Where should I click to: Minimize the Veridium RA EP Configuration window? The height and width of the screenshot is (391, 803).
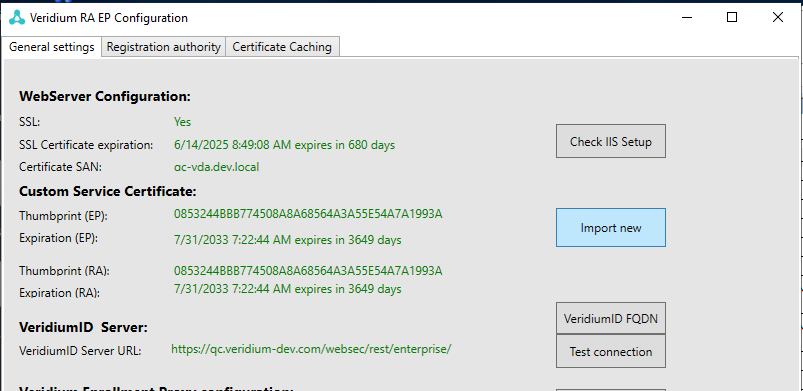click(x=687, y=17)
